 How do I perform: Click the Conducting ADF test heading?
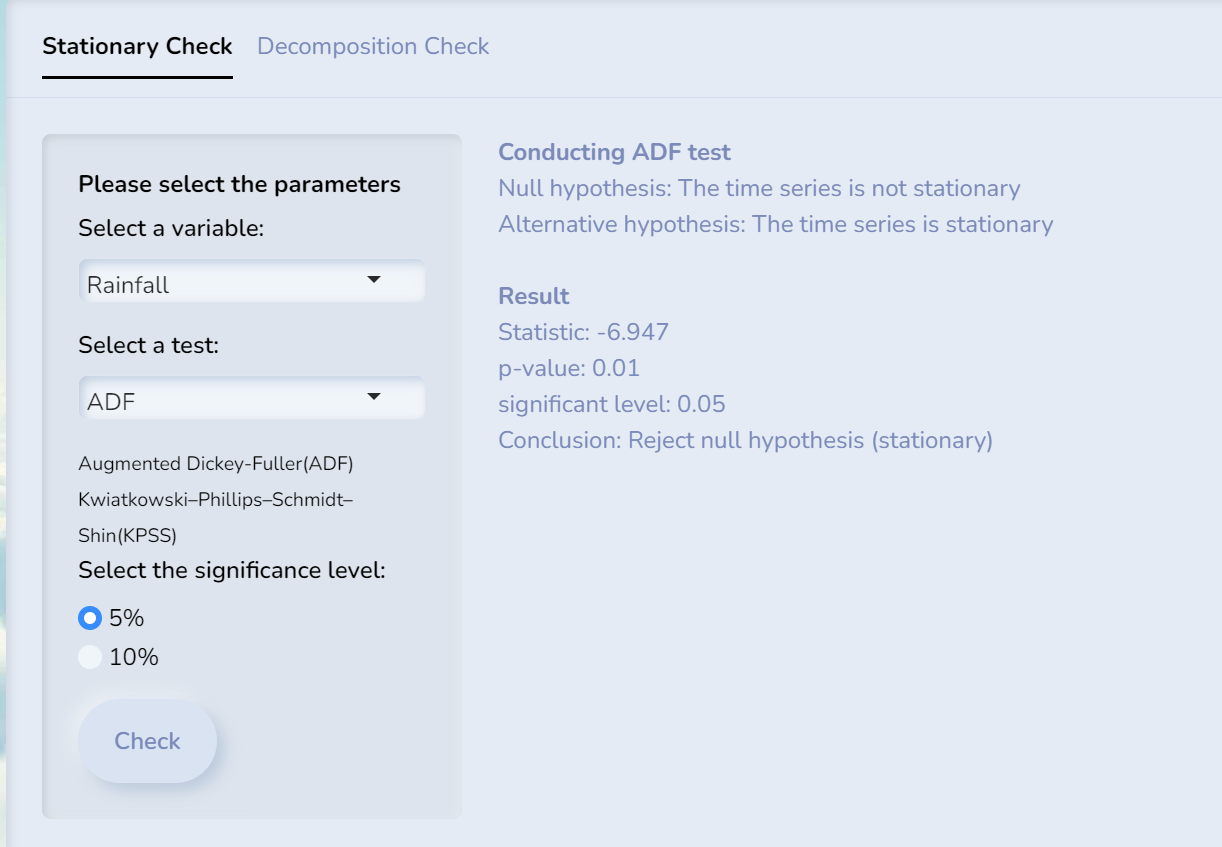point(614,152)
